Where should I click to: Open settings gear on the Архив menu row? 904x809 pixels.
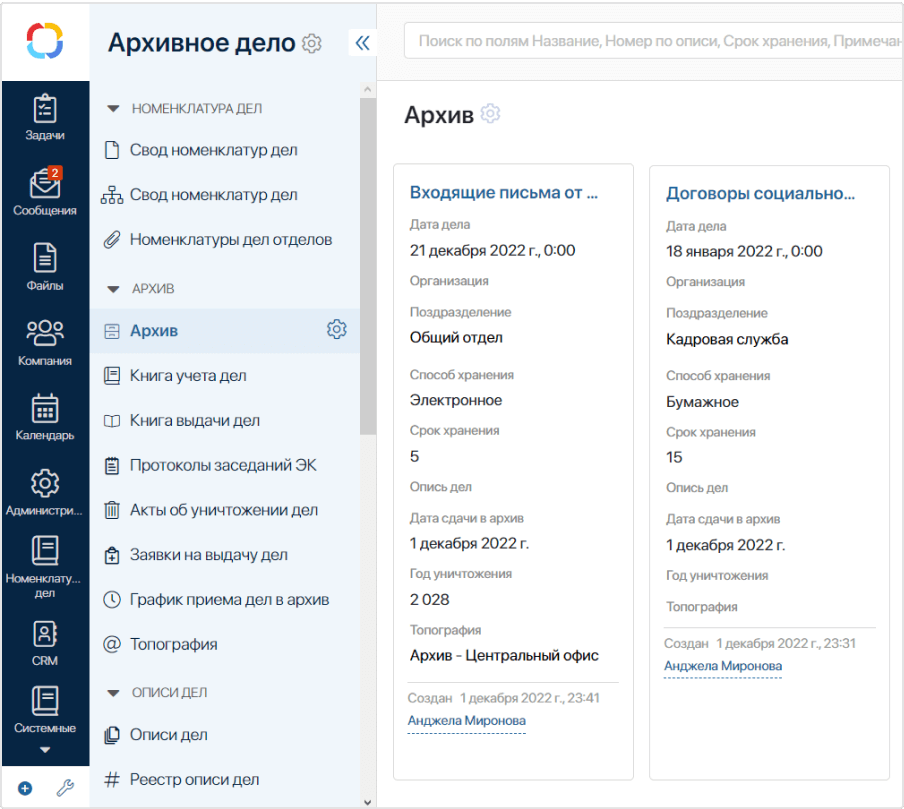coord(337,329)
